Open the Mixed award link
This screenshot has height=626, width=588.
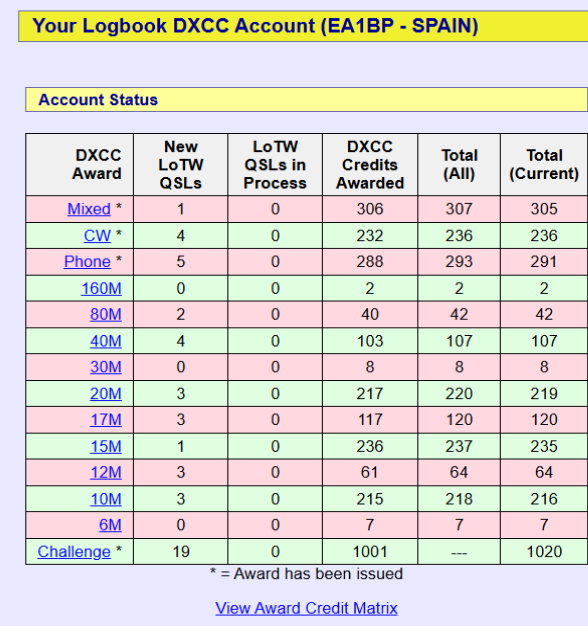click(89, 209)
